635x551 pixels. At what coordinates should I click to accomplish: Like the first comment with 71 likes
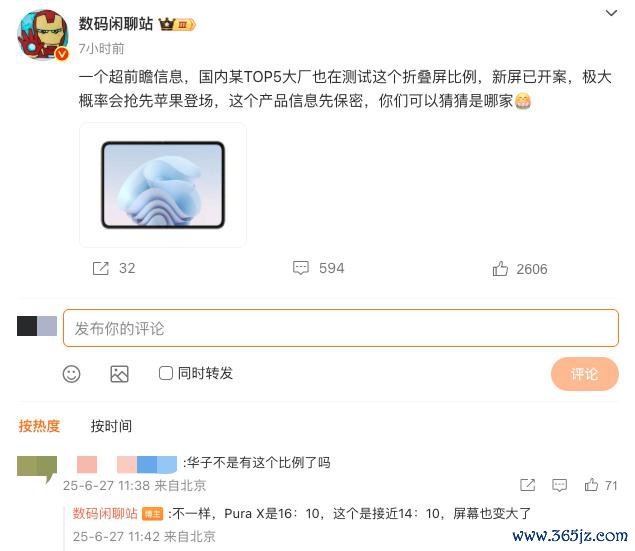(591, 485)
